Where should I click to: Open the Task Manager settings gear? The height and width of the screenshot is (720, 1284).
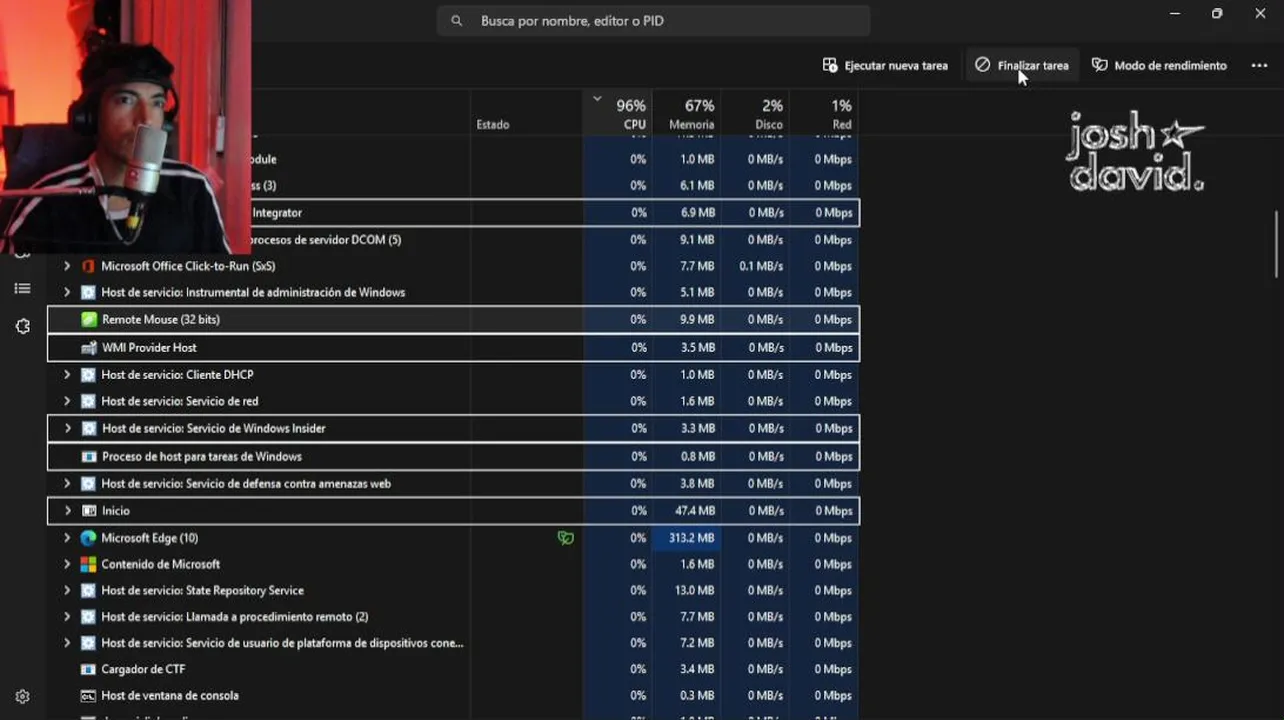coord(22,697)
